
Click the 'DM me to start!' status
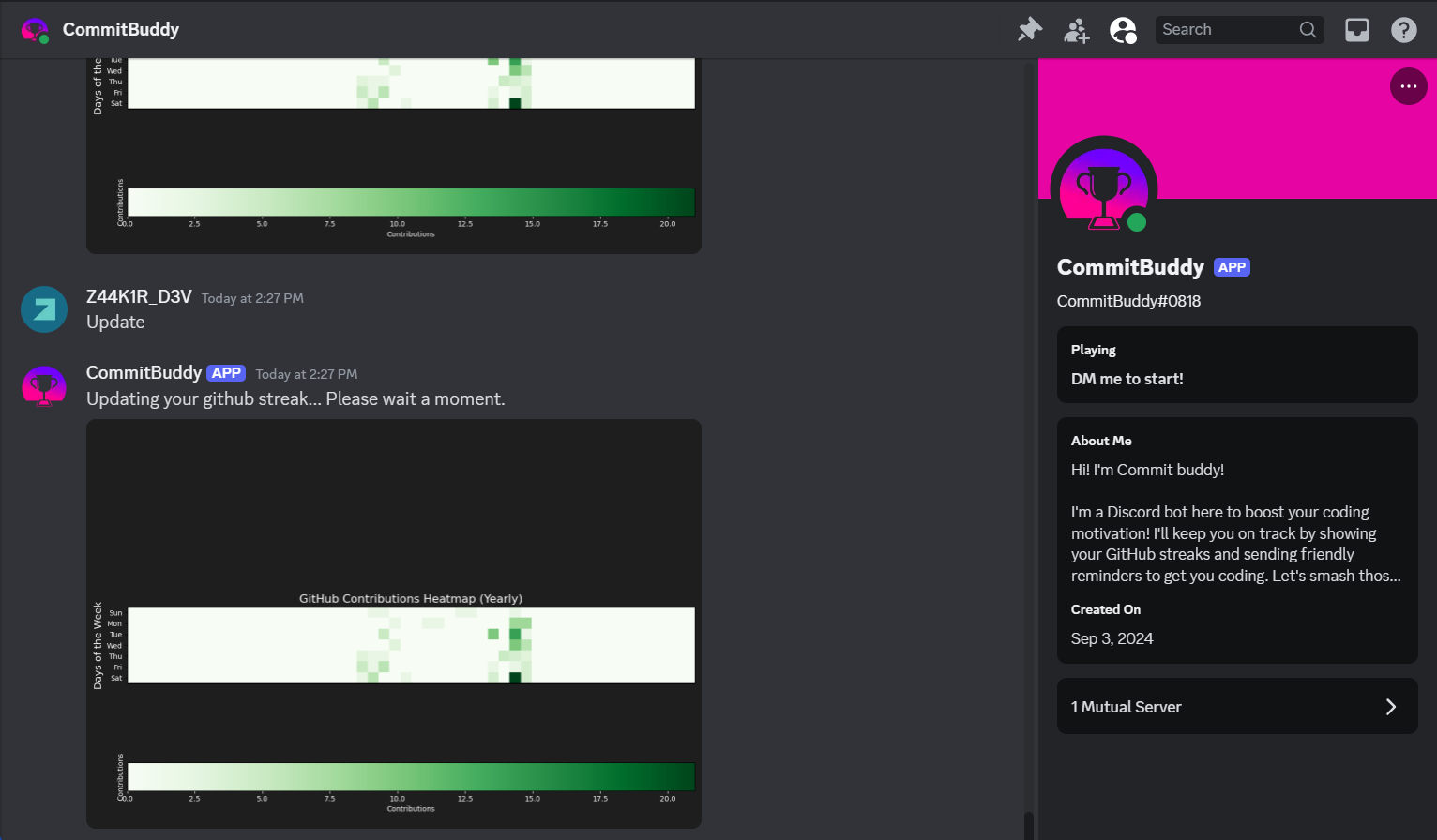coord(1127,379)
